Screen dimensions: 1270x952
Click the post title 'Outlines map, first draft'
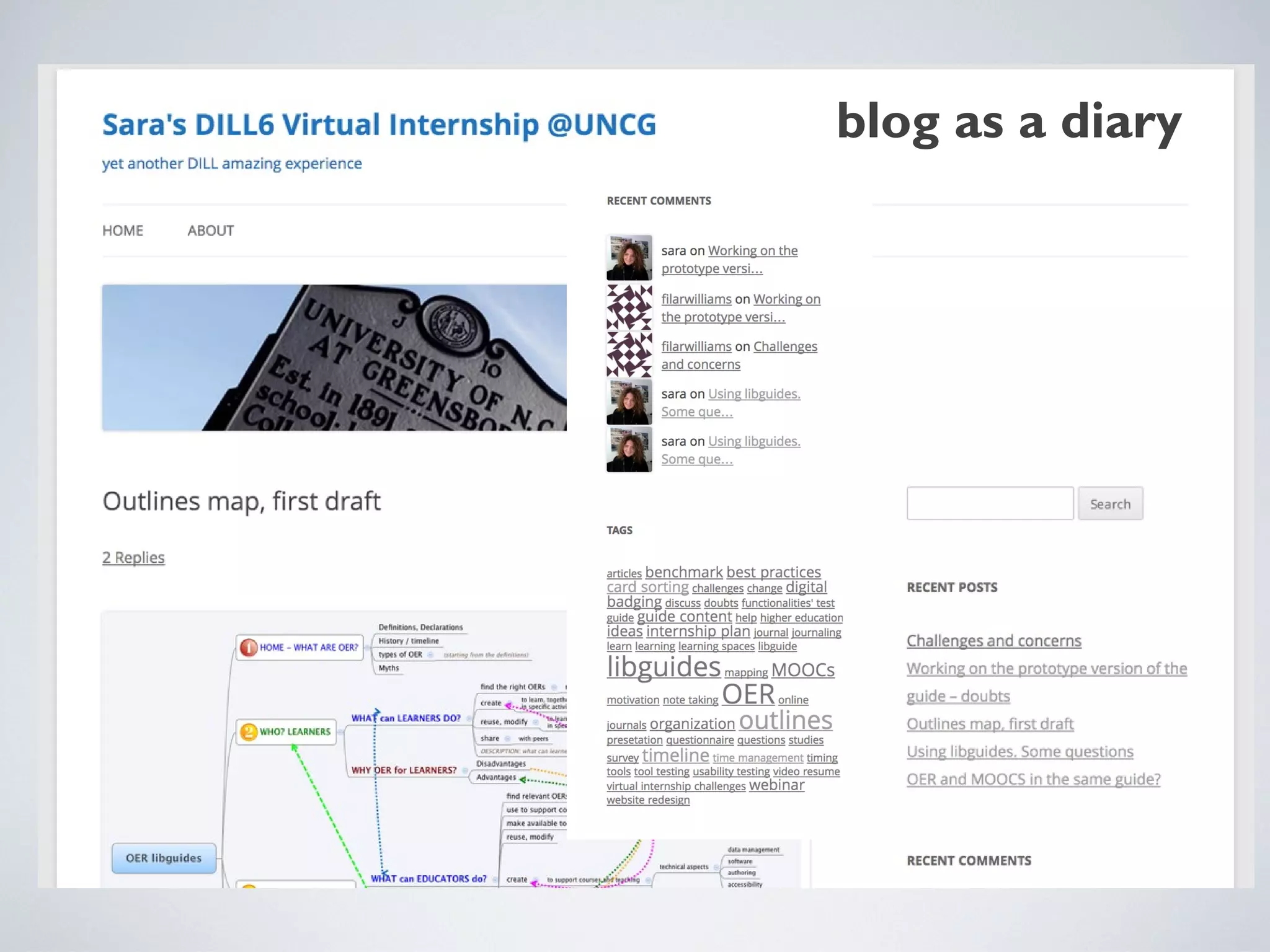coord(241,501)
